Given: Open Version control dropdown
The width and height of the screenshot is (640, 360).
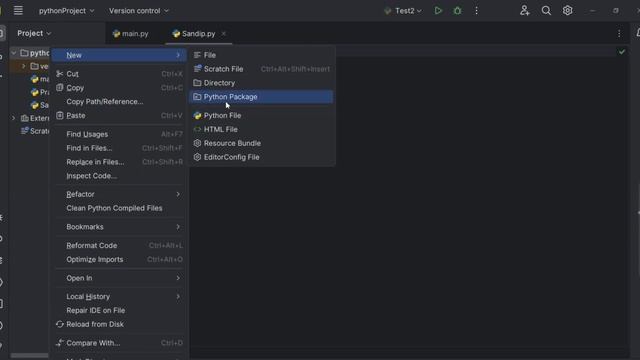Looking at the screenshot, I should coord(139,11).
